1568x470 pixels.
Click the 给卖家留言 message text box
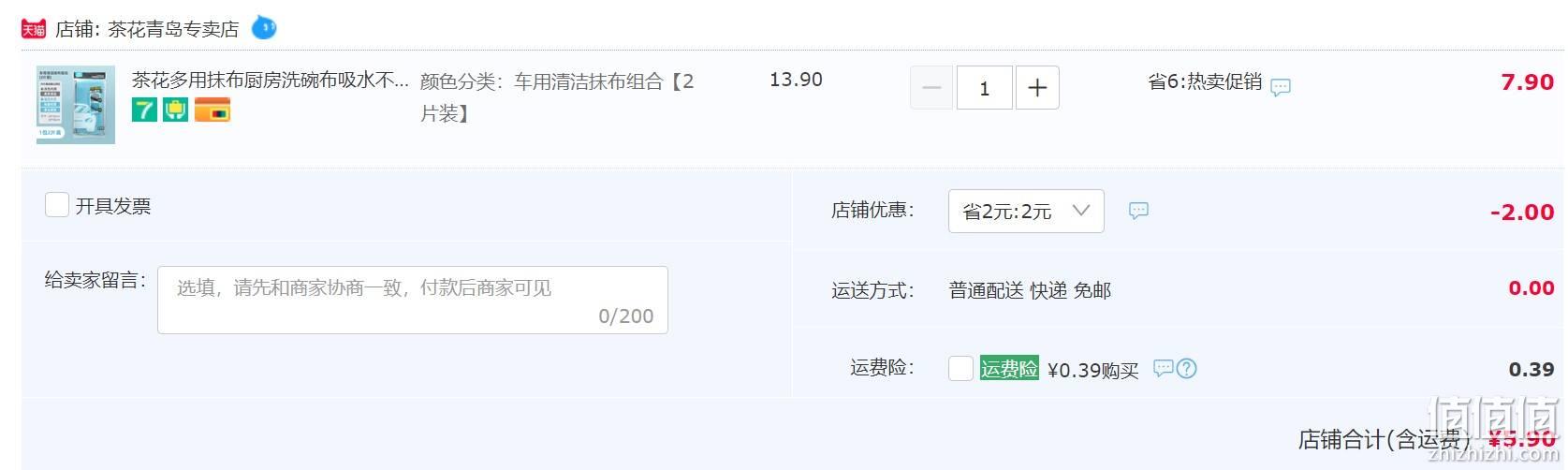point(413,301)
